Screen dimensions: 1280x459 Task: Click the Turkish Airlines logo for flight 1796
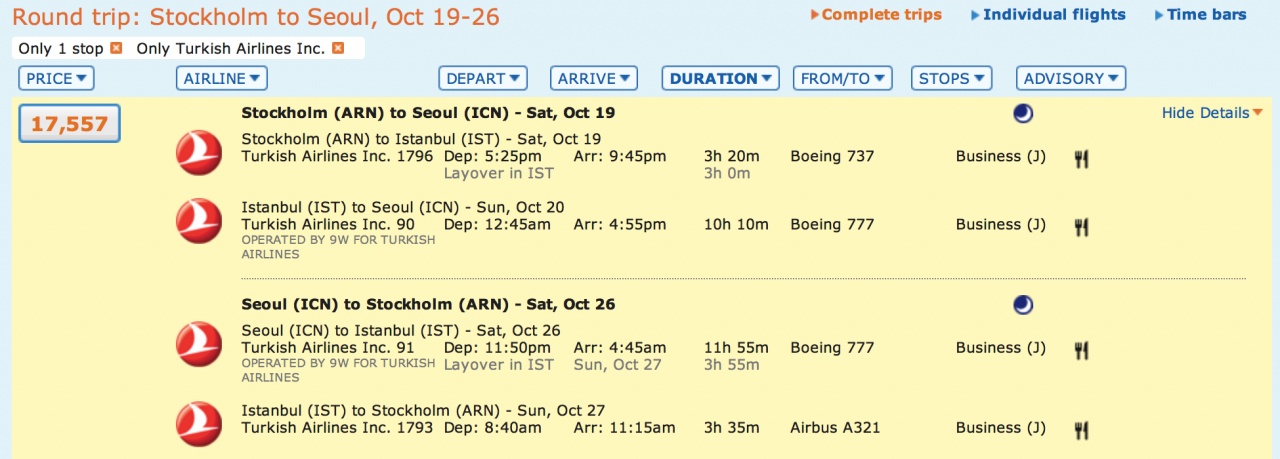(x=199, y=153)
